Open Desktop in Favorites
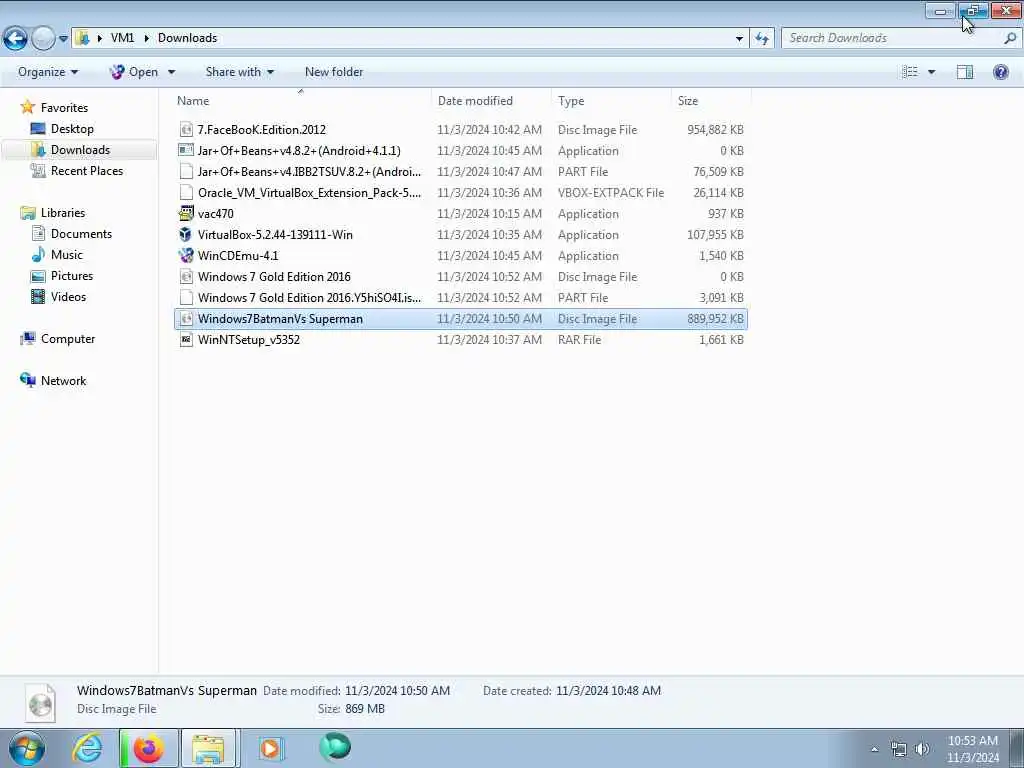The image size is (1024, 768). [x=72, y=129]
